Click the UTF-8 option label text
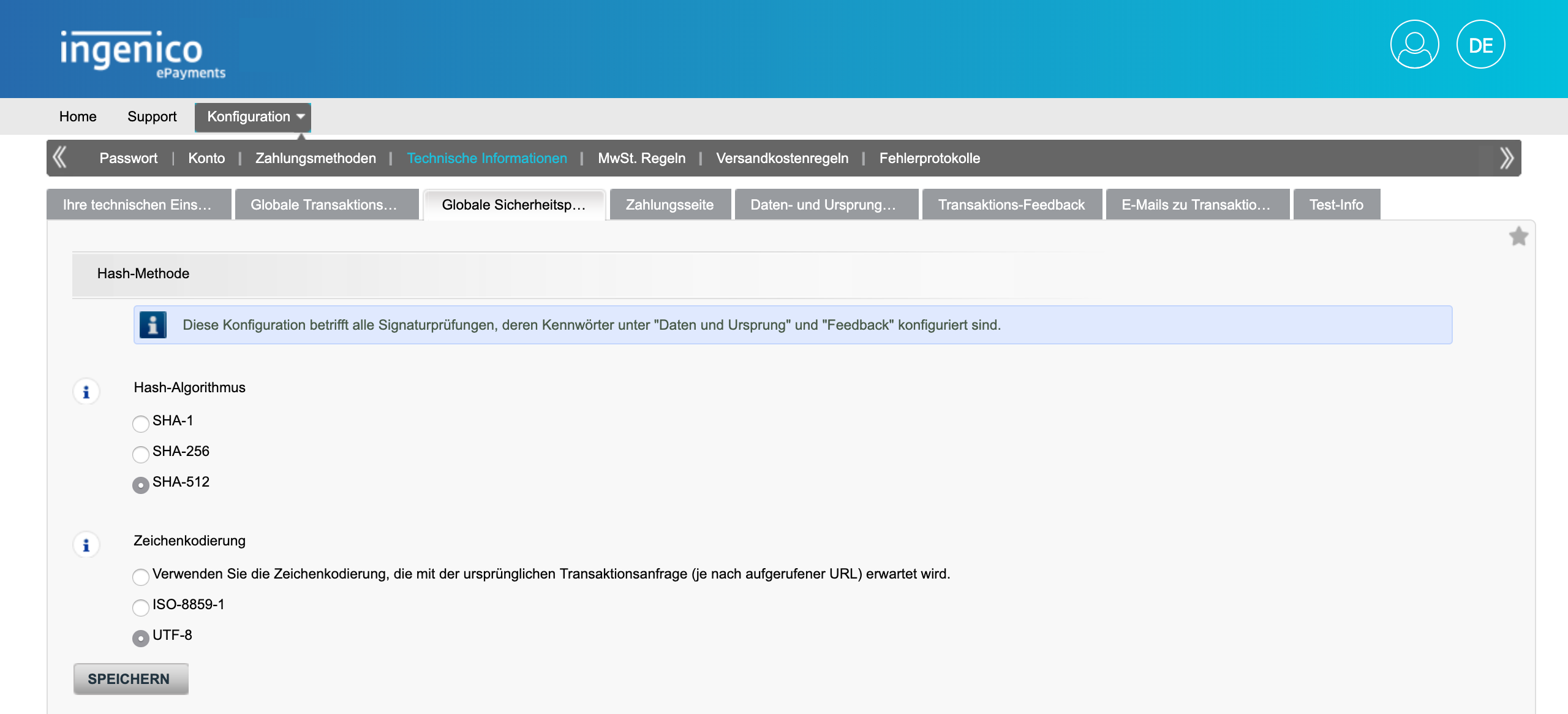The width and height of the screenshot is (1568, 714). 172,635
